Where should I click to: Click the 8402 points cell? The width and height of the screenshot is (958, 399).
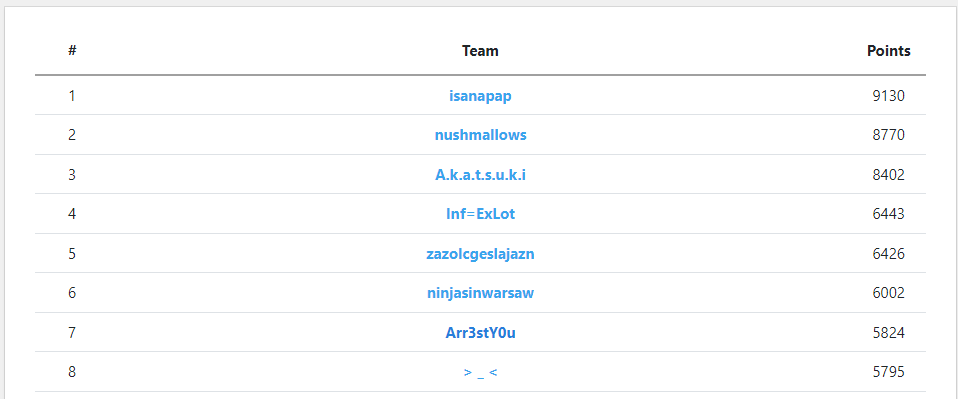point(888,175)
